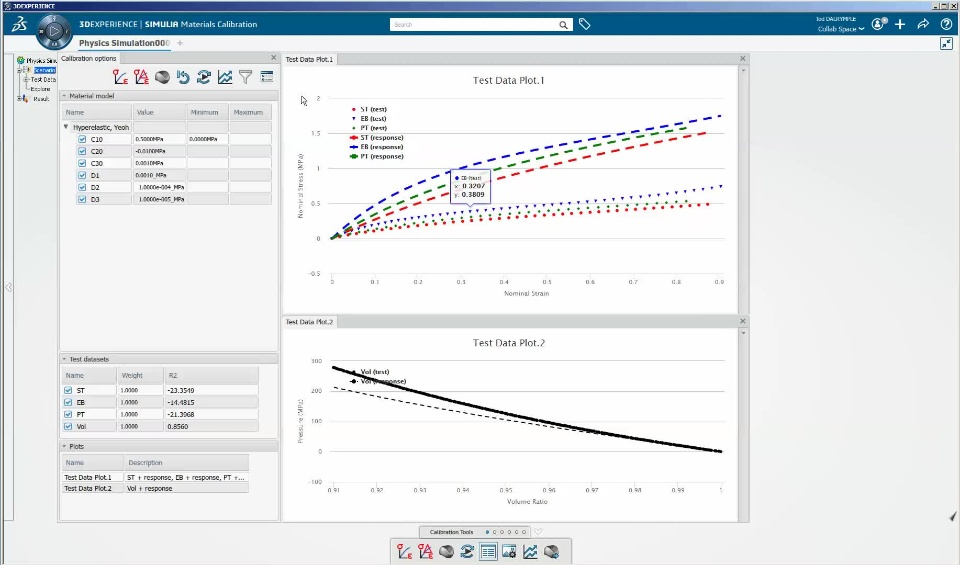This screenshot has height=565, width=960.
Task: Click the stress-strain test data icon in Calibration options
Action: (x=121, y=77)
